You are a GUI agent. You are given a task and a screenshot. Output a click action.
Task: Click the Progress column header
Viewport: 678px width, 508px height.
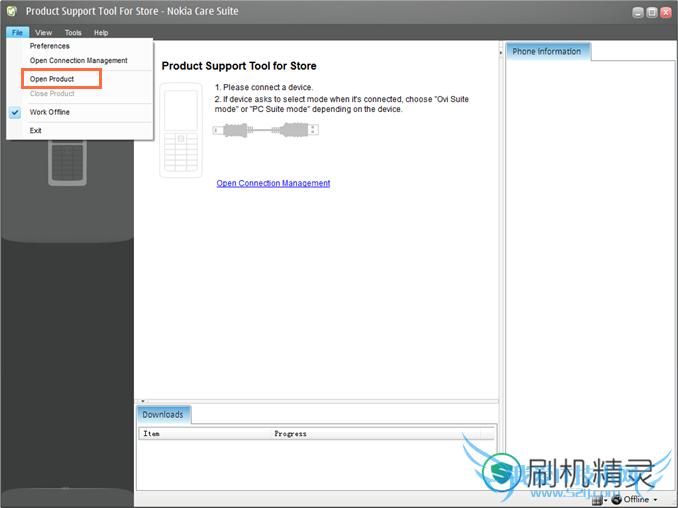click(375, 434)
